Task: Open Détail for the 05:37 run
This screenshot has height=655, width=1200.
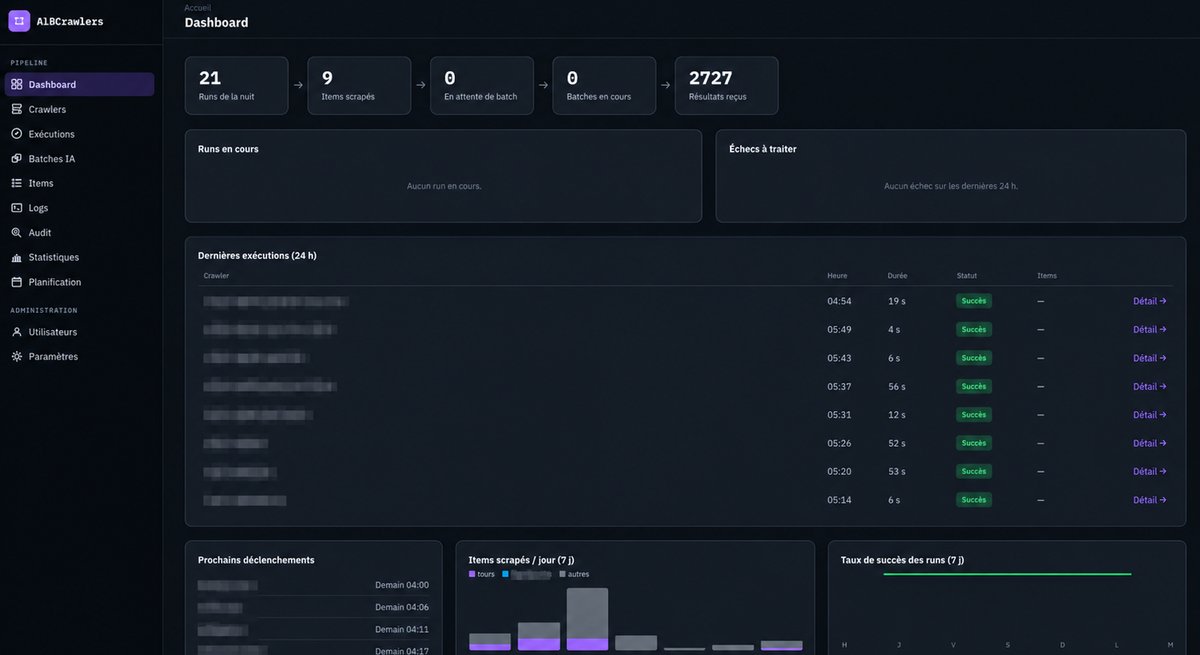Action: coord(1150,386)
